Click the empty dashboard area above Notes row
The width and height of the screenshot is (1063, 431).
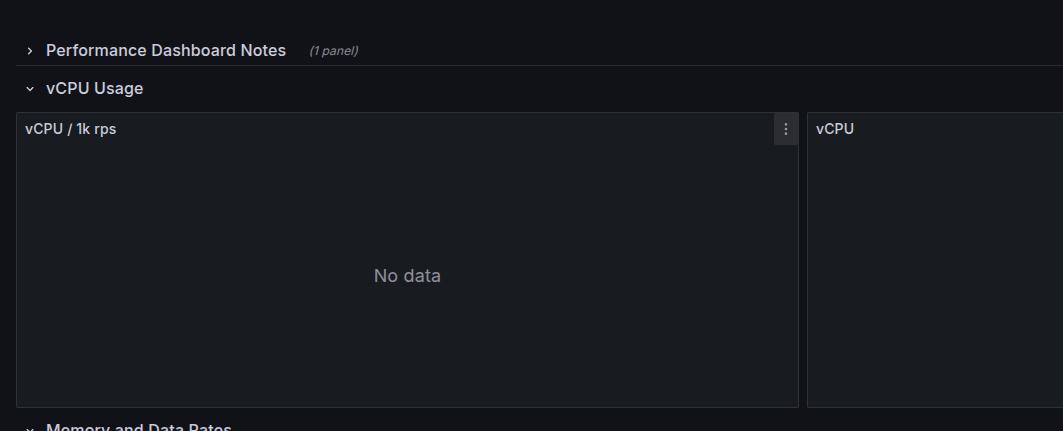[x=532, y=18]
